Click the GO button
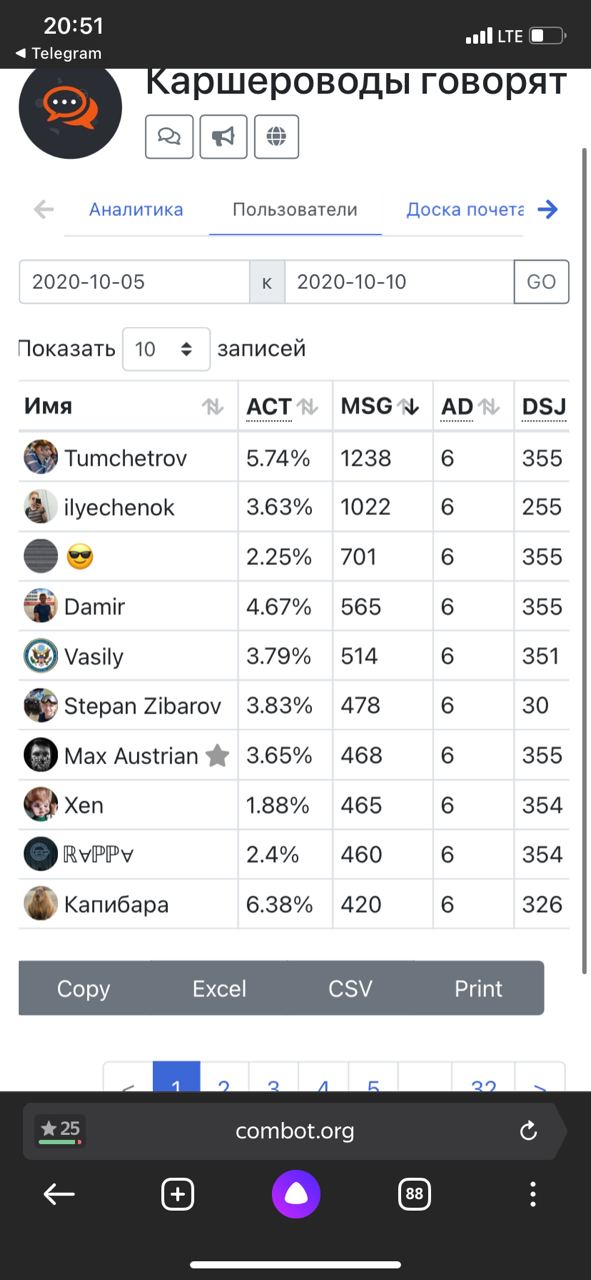 541,282
